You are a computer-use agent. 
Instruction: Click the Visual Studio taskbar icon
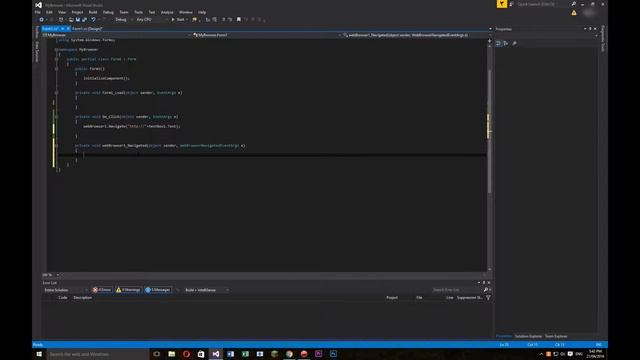(x=216, y=354)
